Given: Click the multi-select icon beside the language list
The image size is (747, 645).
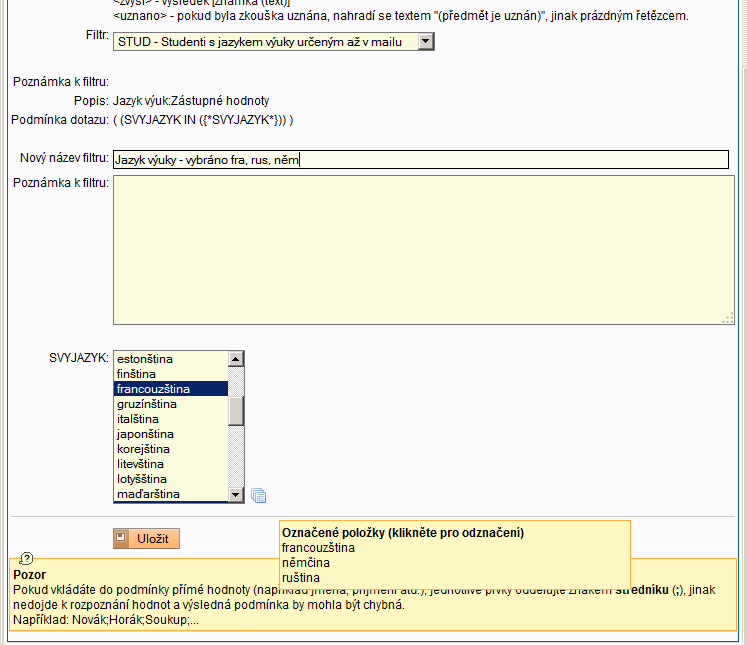Looking at the screenshot, I should [x=258, y=495].
